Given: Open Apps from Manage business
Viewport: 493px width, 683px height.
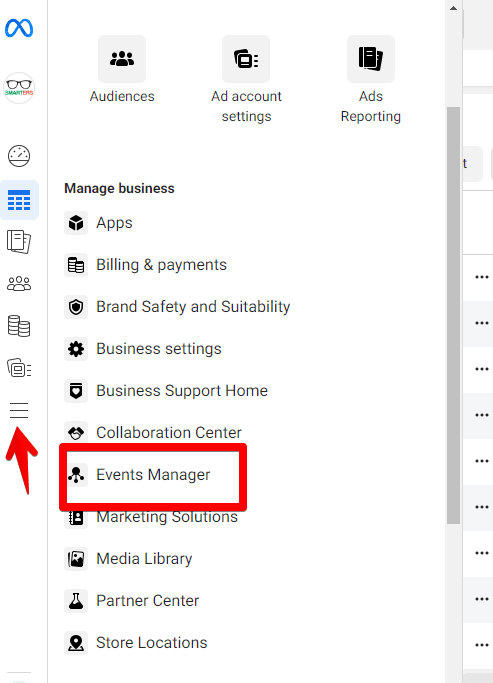Looking at the screenshot, I should [x=115, y=223].
